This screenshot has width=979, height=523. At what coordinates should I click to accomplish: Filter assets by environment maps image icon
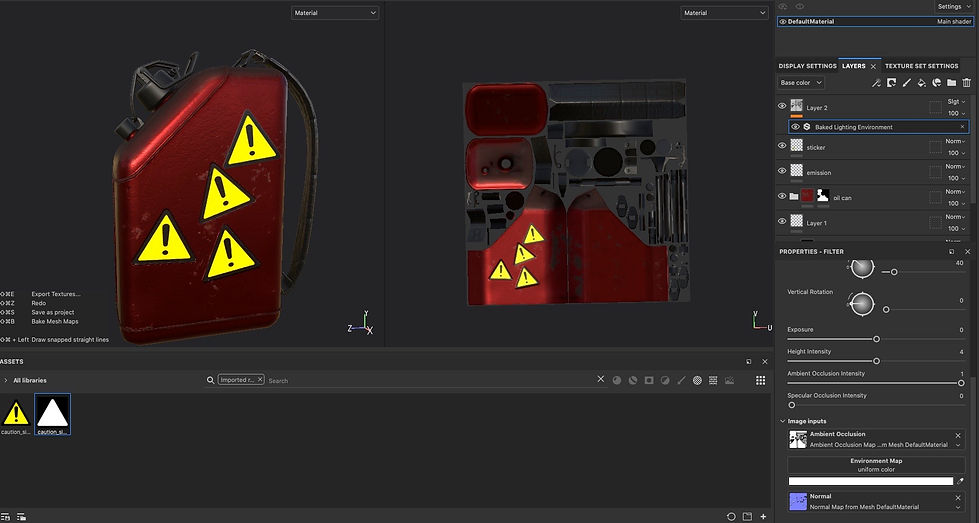729,380
